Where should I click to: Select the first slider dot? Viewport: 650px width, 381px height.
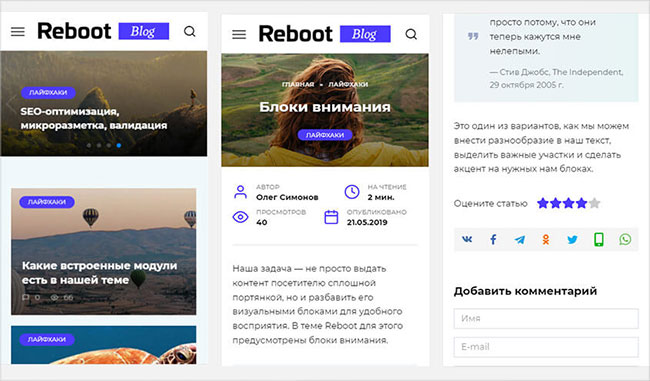pos(89,146)
